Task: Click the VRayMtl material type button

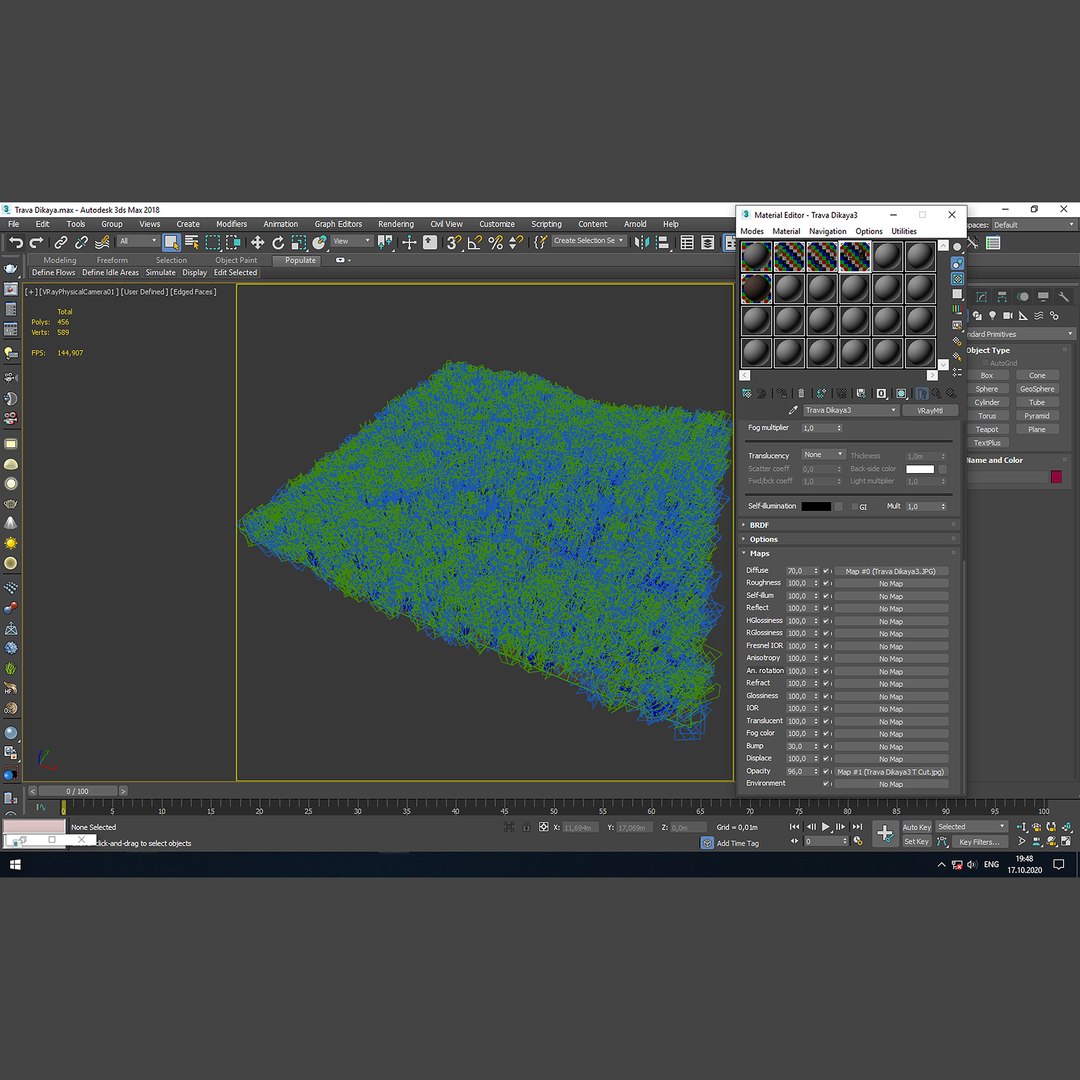Action: [x=930, y=411]
